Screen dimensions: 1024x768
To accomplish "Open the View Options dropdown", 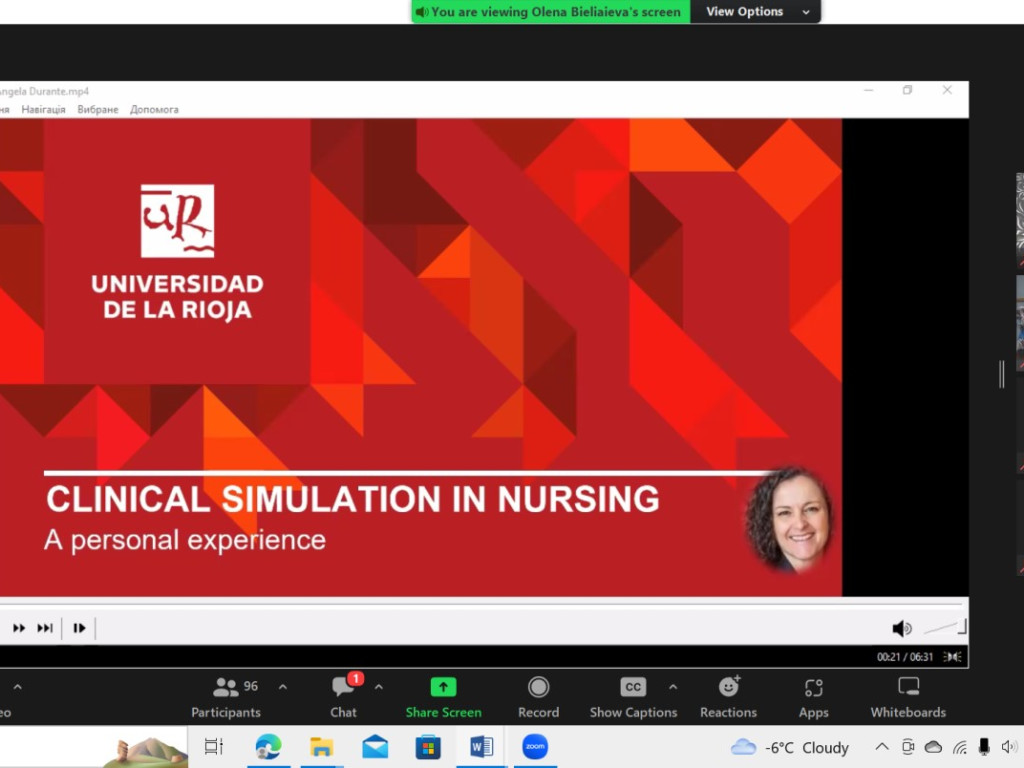I will point(756,12).
